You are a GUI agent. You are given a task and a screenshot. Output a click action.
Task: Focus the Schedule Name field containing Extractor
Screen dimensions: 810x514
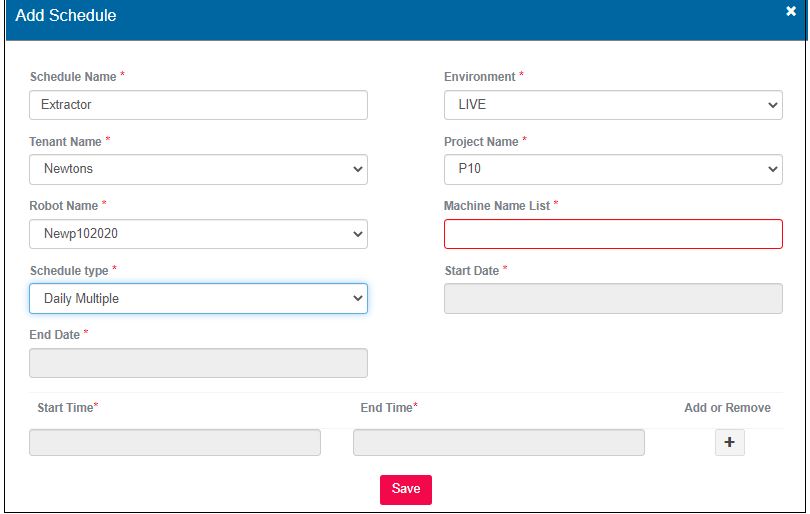pos(198,105)
